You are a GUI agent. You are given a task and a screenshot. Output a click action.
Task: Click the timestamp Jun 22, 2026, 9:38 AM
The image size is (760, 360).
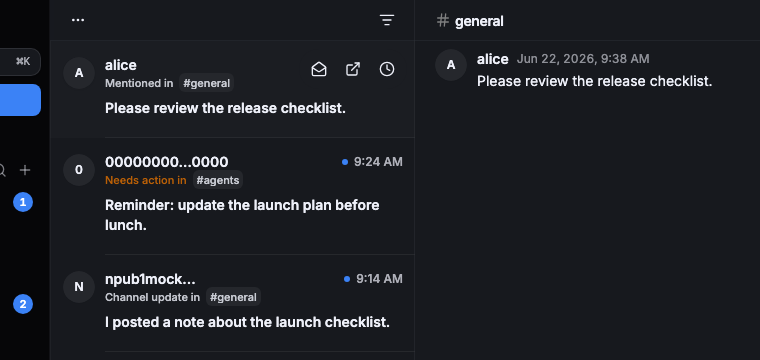pos(583,59)
